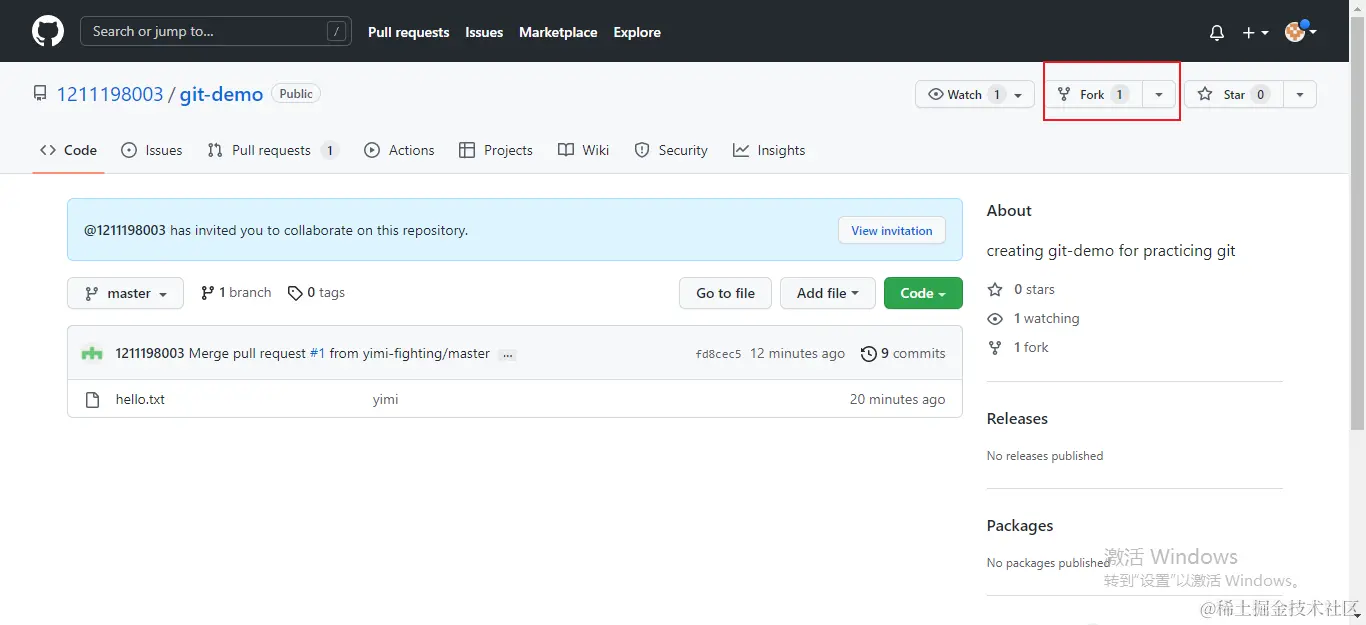Expand the Star lists arrow
The height and width of the screenshot is (625, 1366).
[x=1299, y=94]
